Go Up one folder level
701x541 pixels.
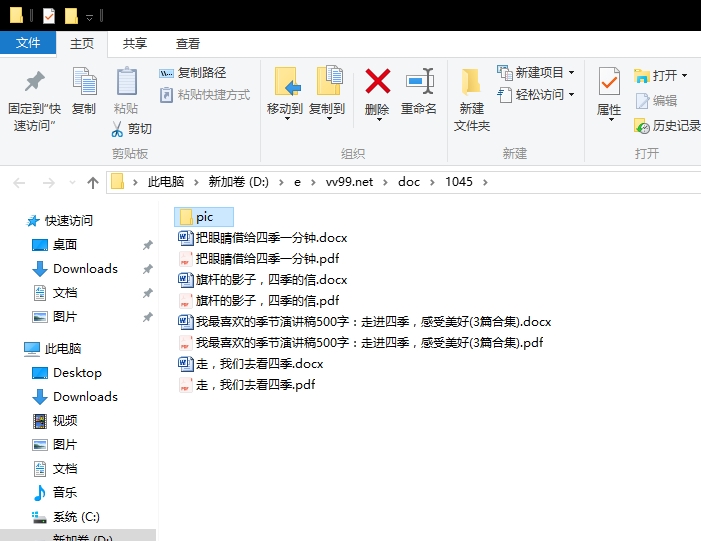tap(93, 182)
